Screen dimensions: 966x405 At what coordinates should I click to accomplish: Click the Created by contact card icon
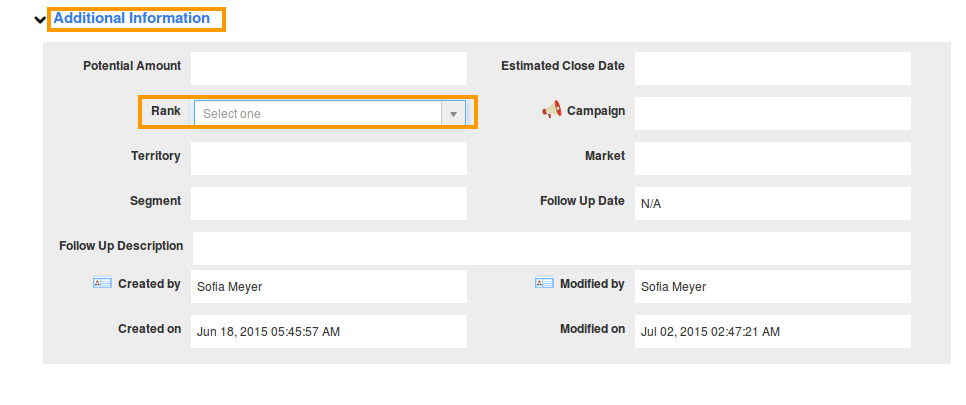(x=102, y=283)
